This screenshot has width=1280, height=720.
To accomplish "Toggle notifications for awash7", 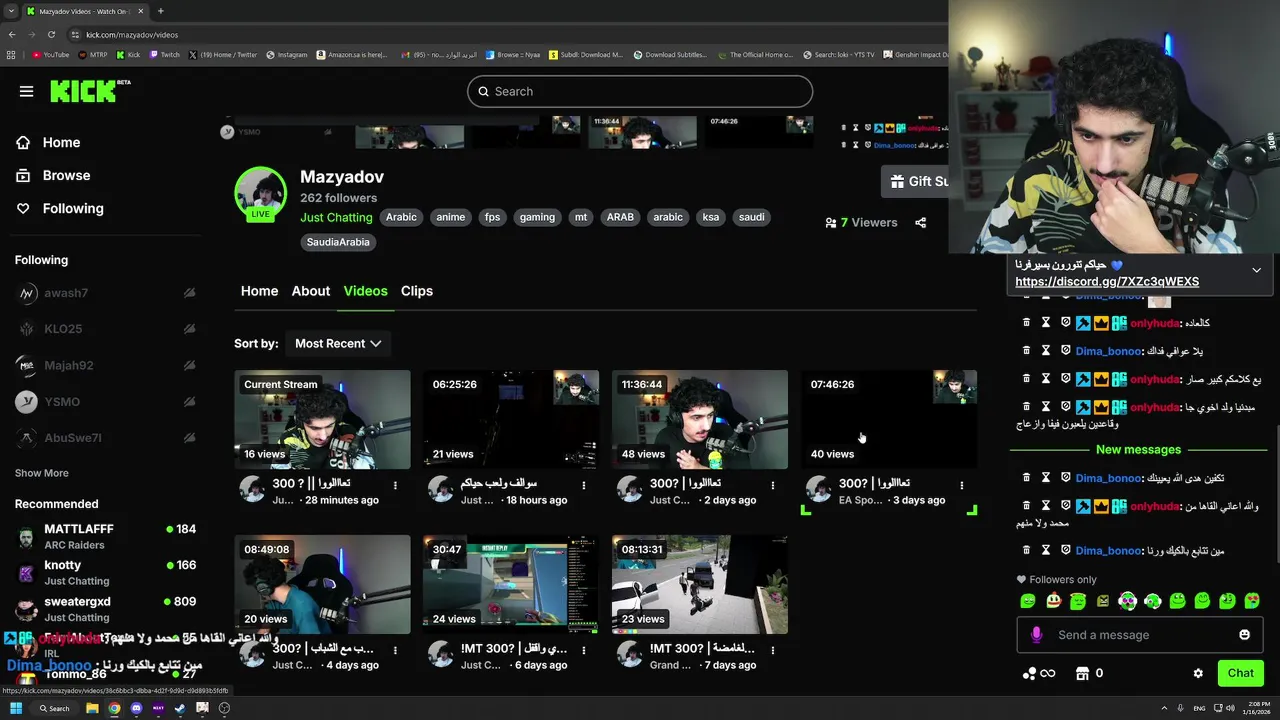I will pos(189,293).
